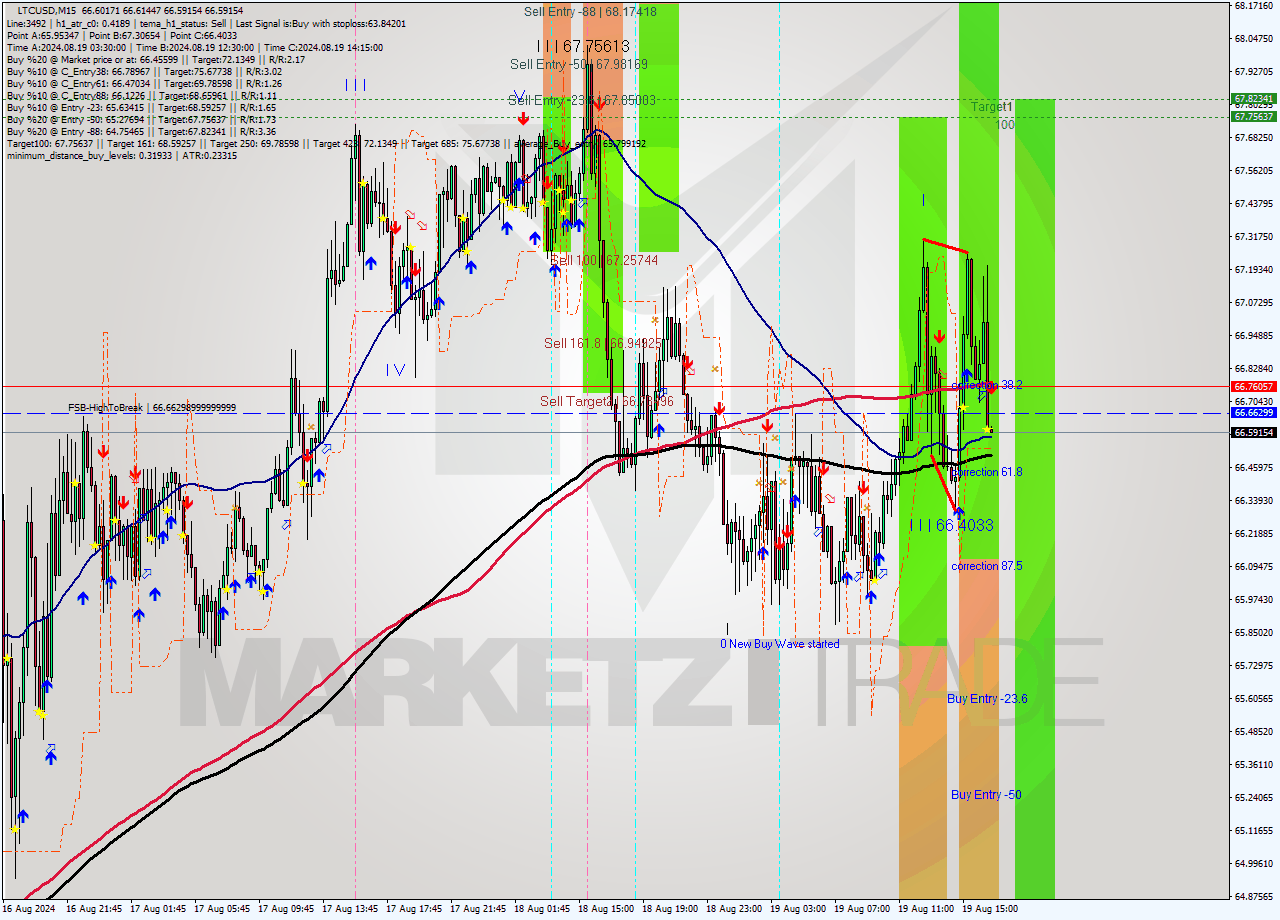The height and width of the screenshot is (920, 1280).
Task: Click the 68.04750 price scale value
Action: click(1253, 38)
